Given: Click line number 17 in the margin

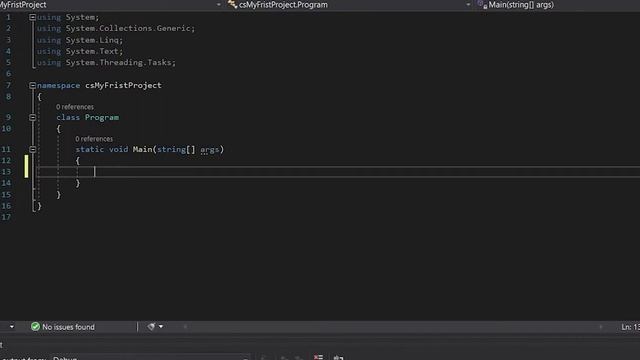Looking at the screenshot, I should [6, 217].
